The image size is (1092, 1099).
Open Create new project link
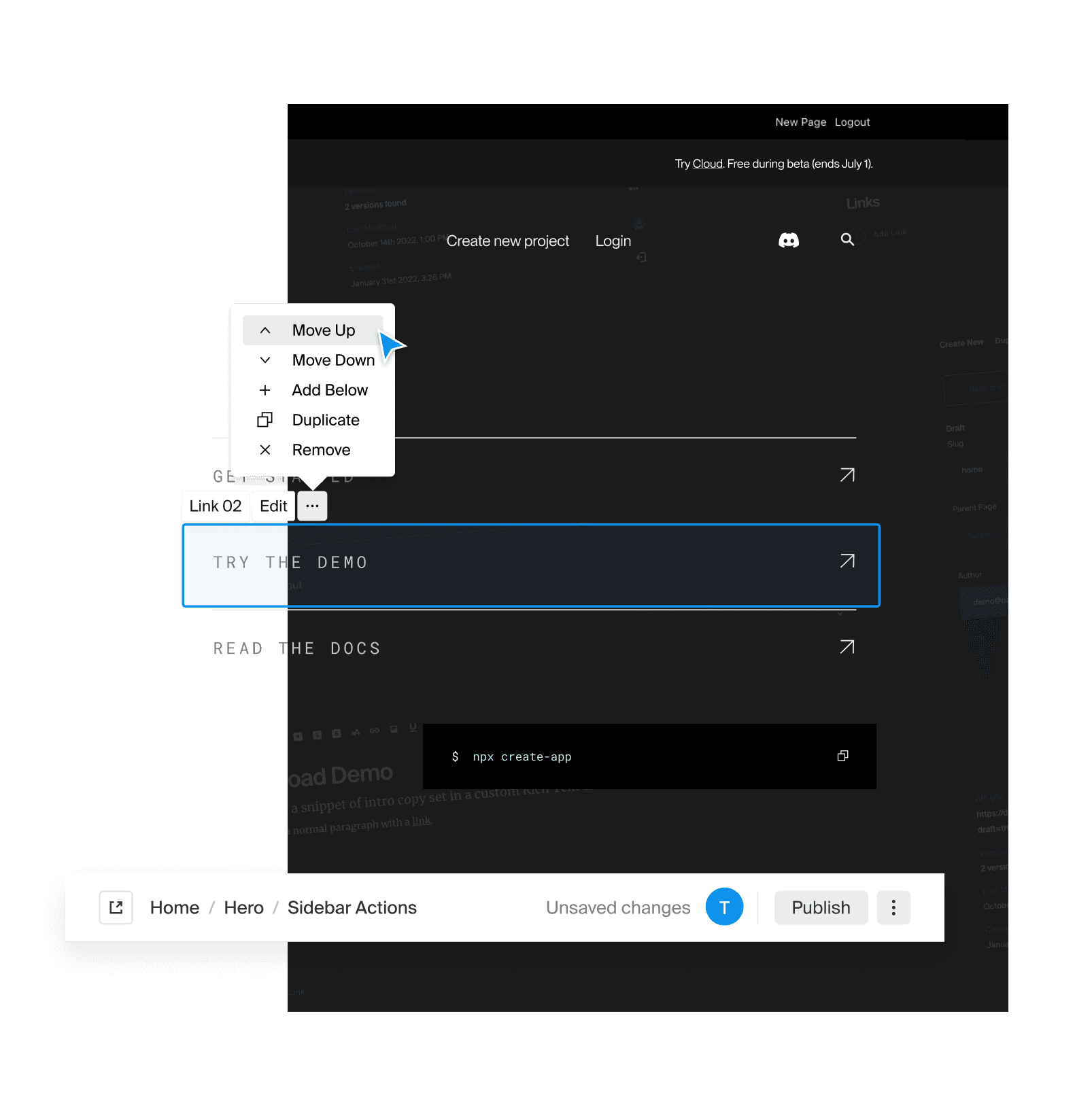(x=508, y=241)
